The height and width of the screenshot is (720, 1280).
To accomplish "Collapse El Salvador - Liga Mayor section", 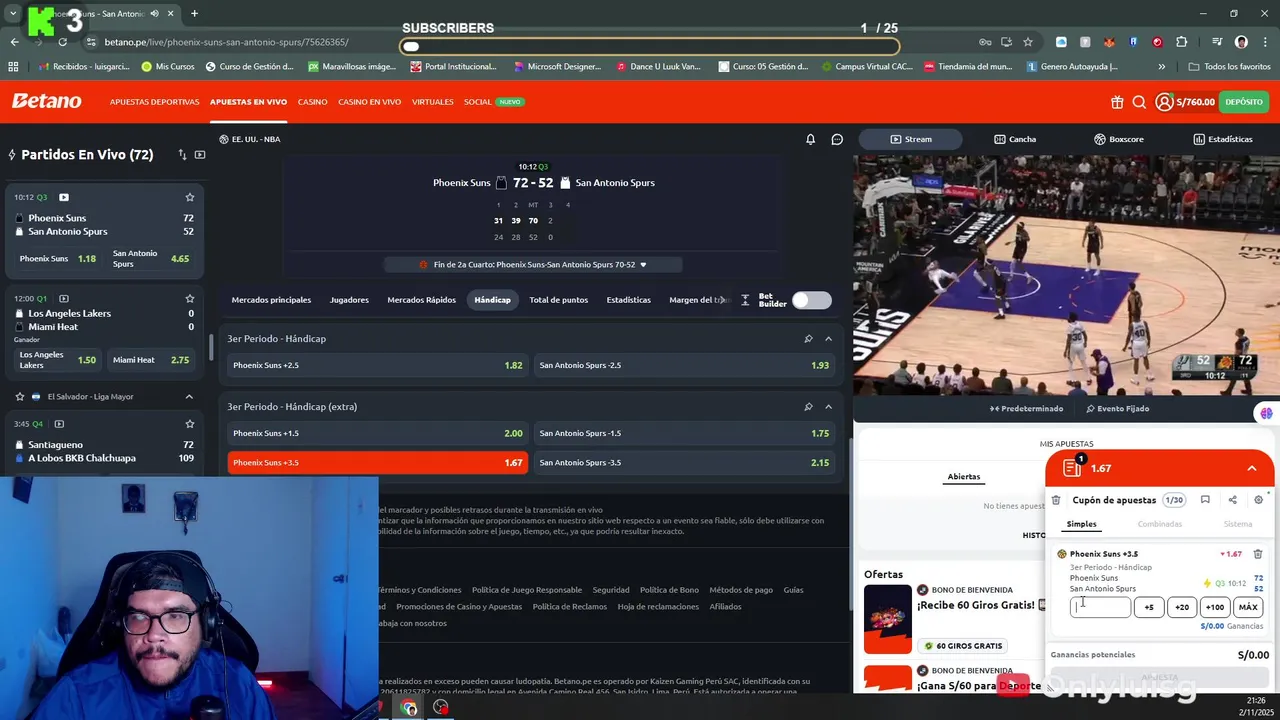I will point(189,396).
